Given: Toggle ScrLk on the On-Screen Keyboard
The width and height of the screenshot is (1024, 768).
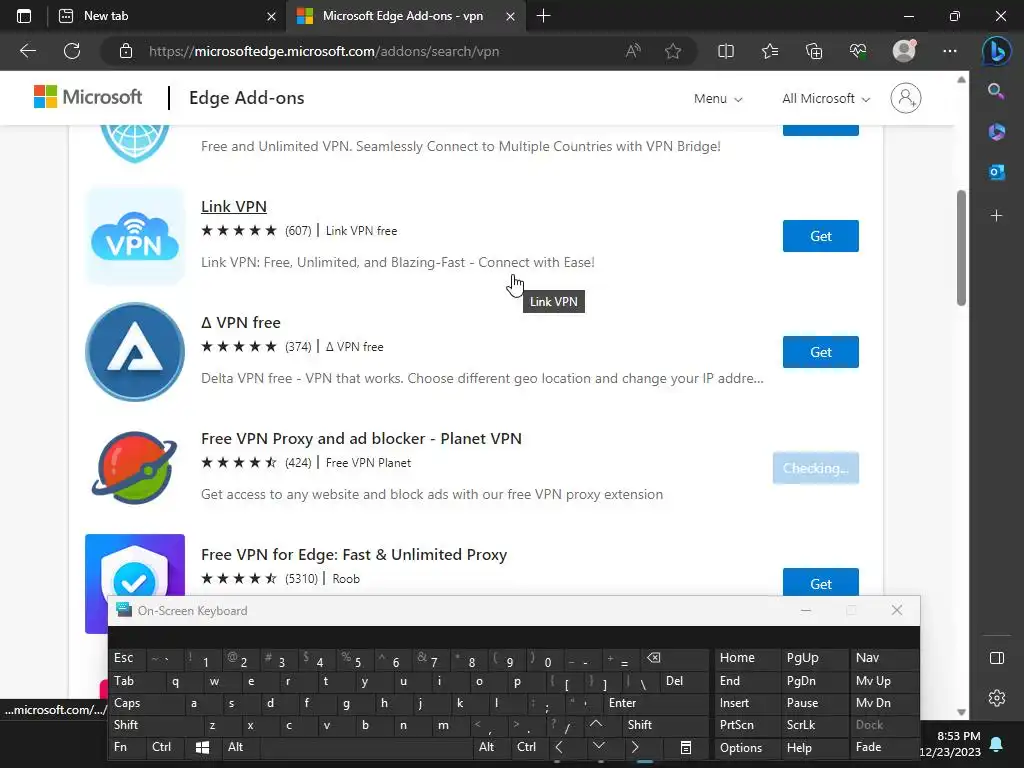Looking at the screenshot, I should tap(814, 725).
